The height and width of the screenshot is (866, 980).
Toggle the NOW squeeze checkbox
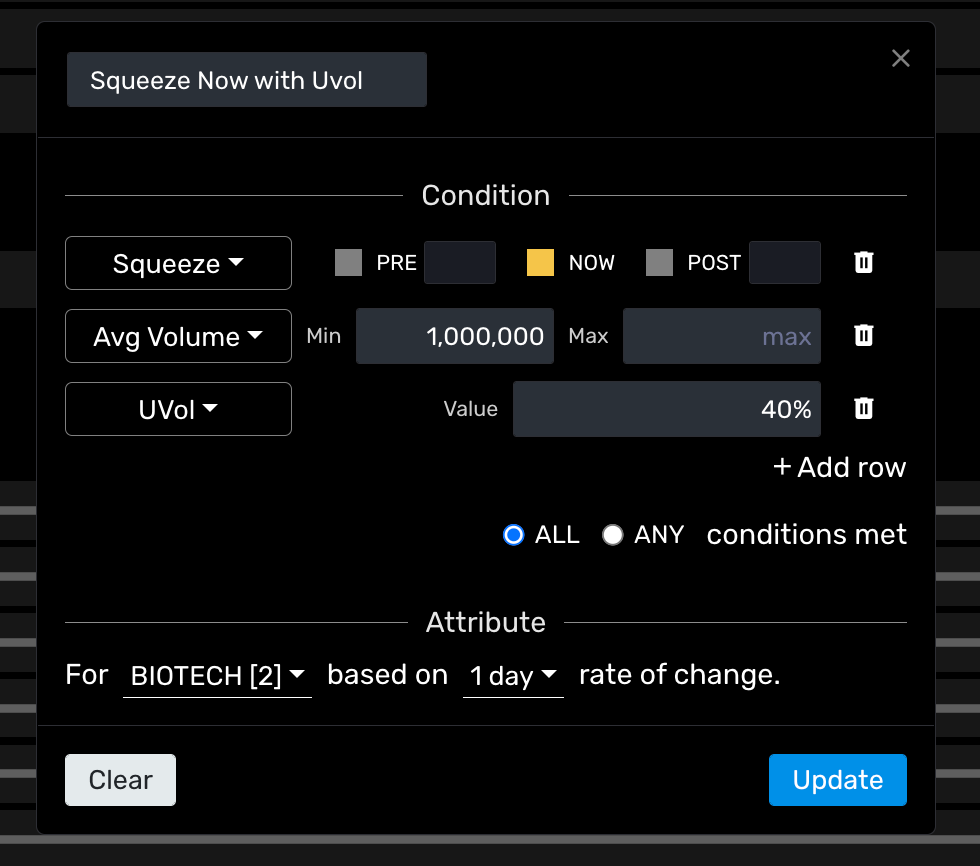pyautogui.click(x=540, y=263)
